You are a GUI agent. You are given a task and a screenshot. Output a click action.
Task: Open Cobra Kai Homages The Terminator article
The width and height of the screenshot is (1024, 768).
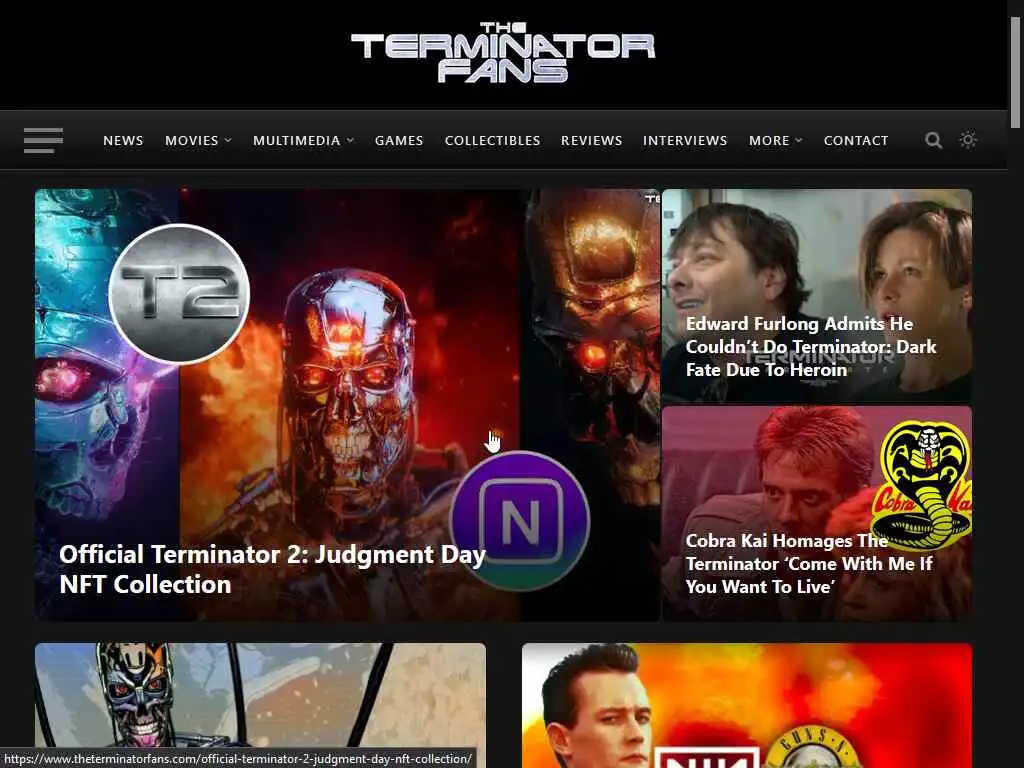click(x=809, y=564)
